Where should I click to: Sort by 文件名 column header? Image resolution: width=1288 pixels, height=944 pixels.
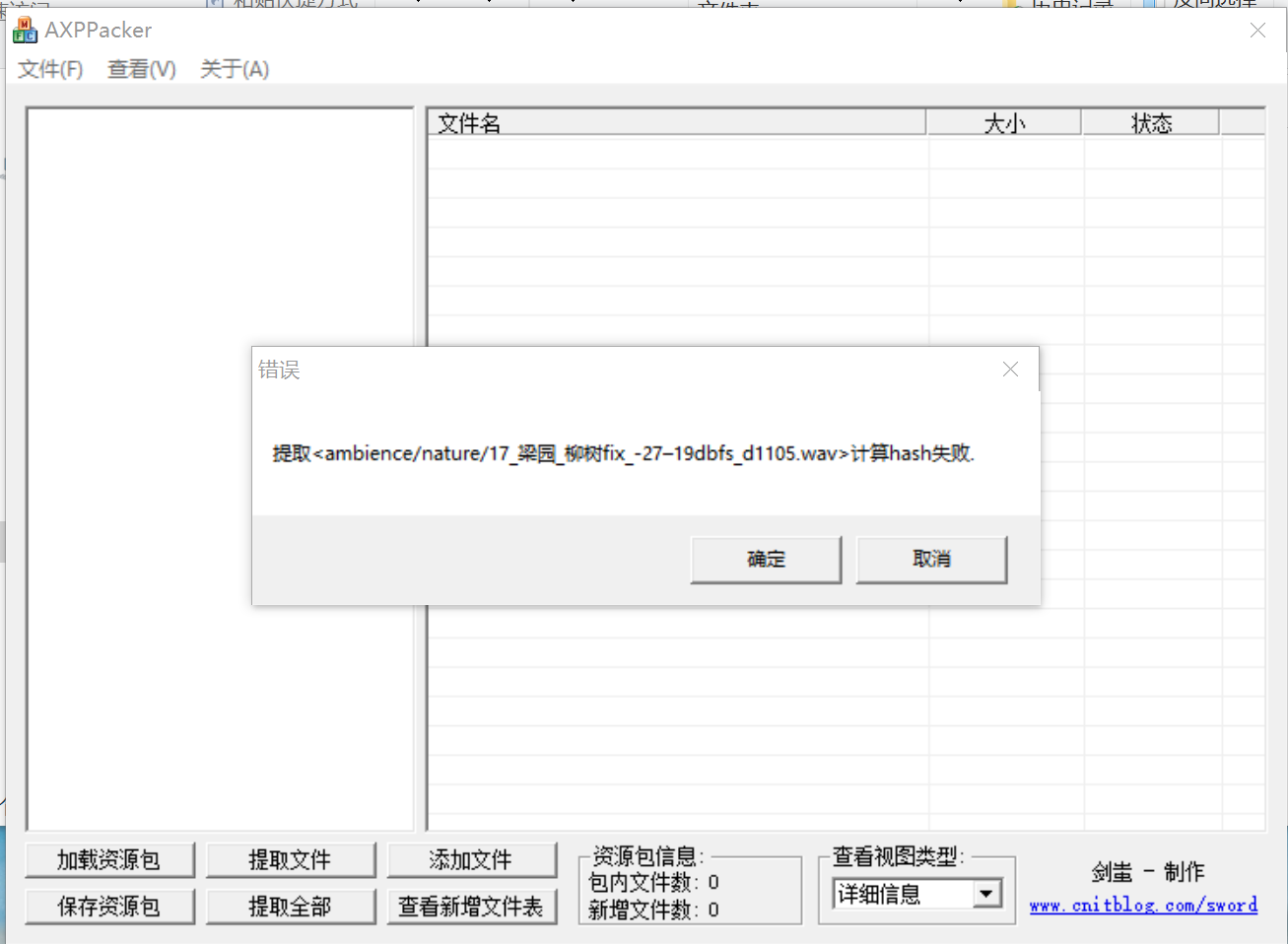[x=677, y=122]
